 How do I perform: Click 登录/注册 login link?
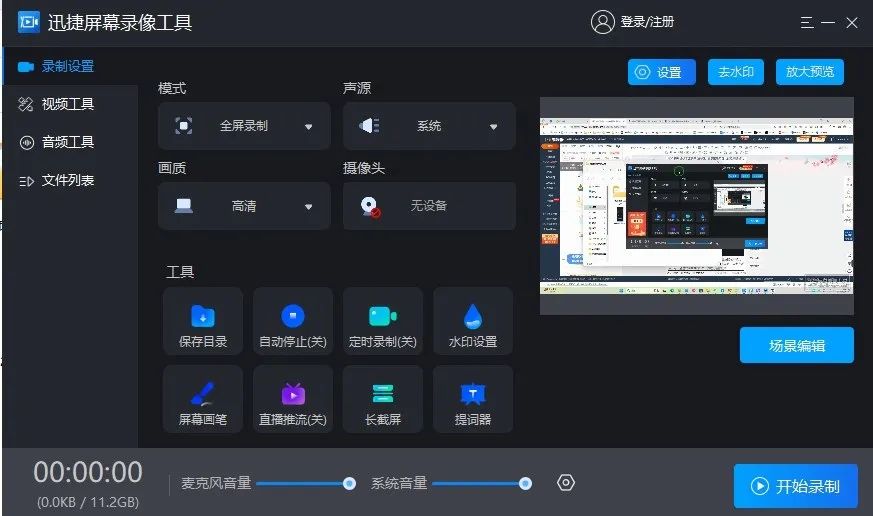pos(647,22)
